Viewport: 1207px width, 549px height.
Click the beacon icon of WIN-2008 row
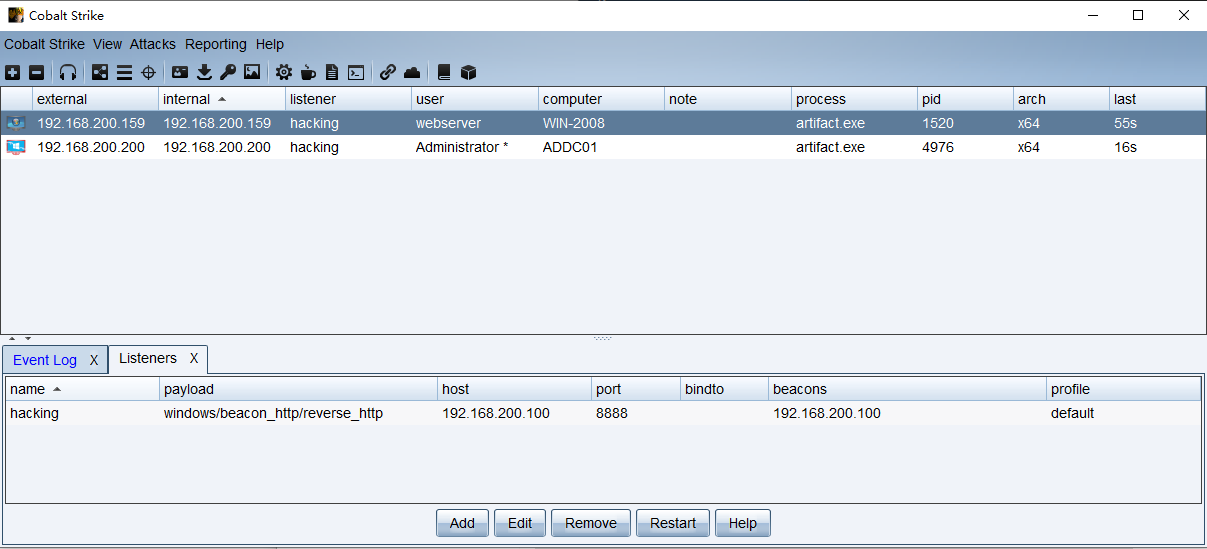(x=16, y=123)
